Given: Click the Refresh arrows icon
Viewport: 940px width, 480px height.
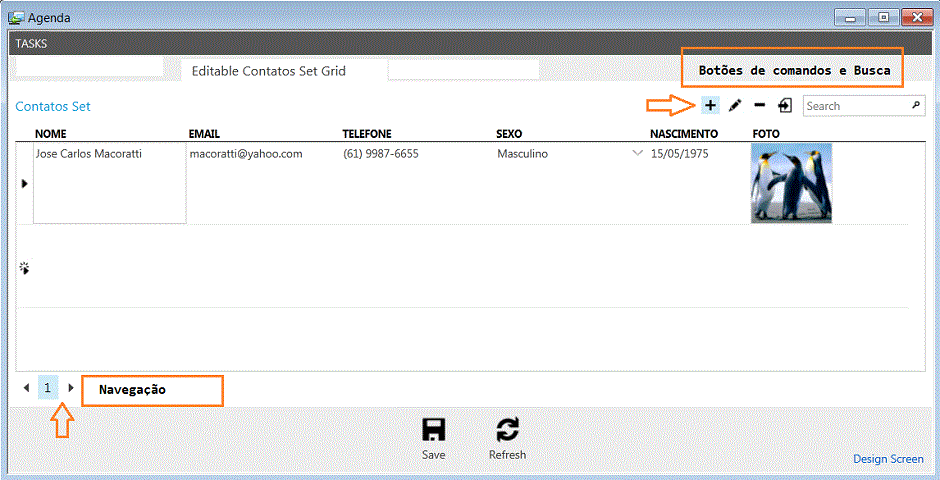Looking at the screenshot, I should tap(508, 430).
